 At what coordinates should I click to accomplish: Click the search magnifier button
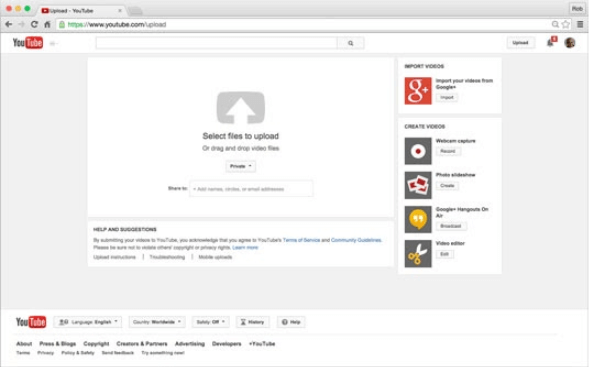point(350,43)
